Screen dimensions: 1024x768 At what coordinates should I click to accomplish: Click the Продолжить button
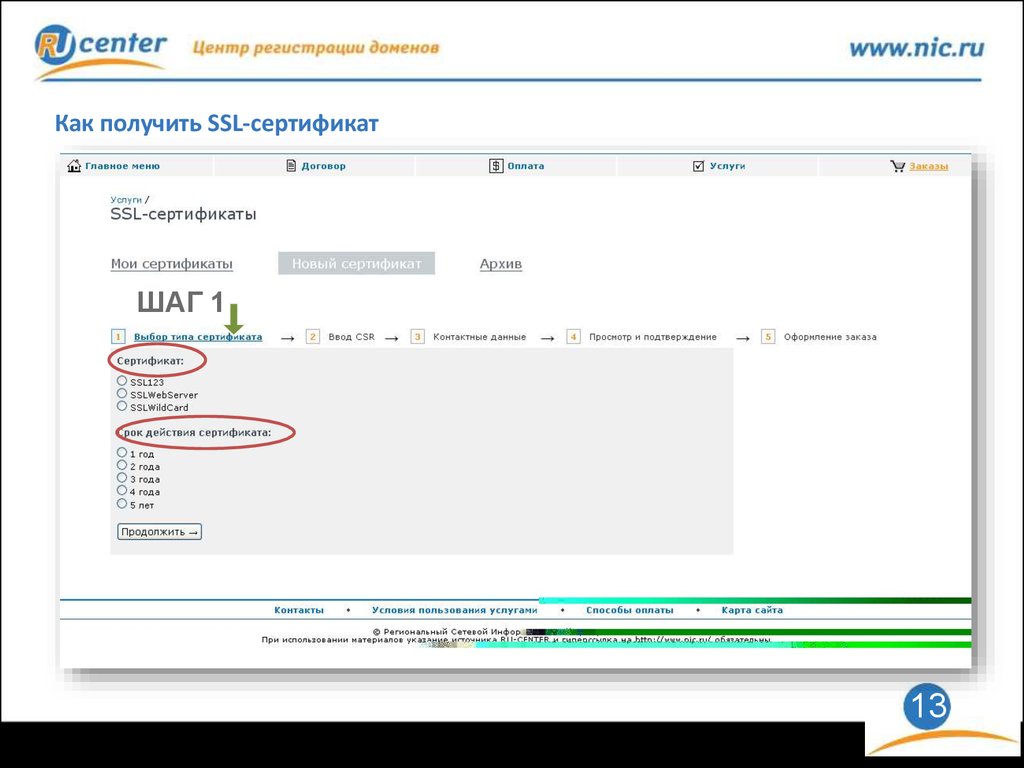[x=159, y=532]
